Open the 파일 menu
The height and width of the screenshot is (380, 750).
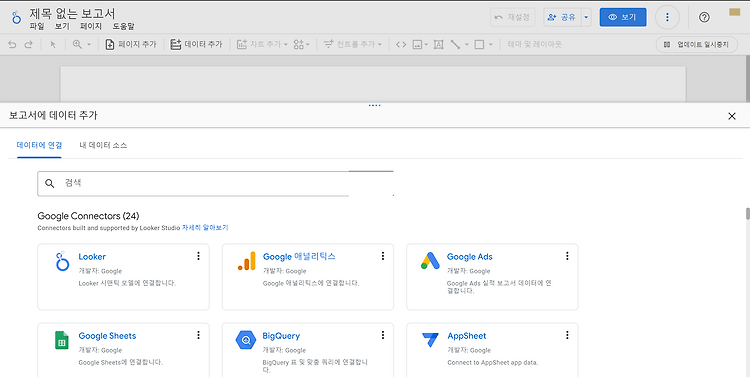click(x=37, y=26)
